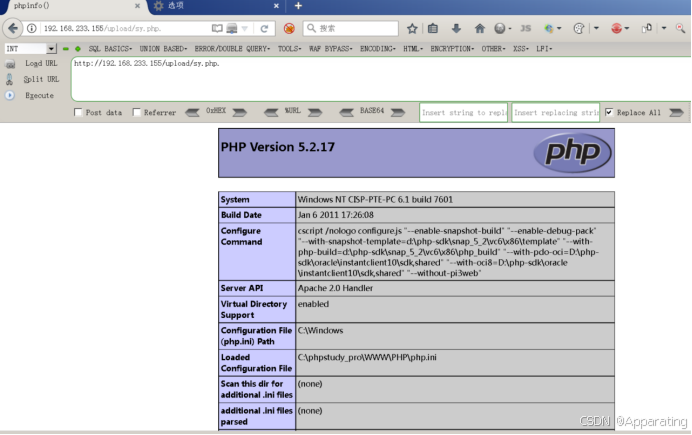
Task: Click the php logo link
Action: click(572, 153)
